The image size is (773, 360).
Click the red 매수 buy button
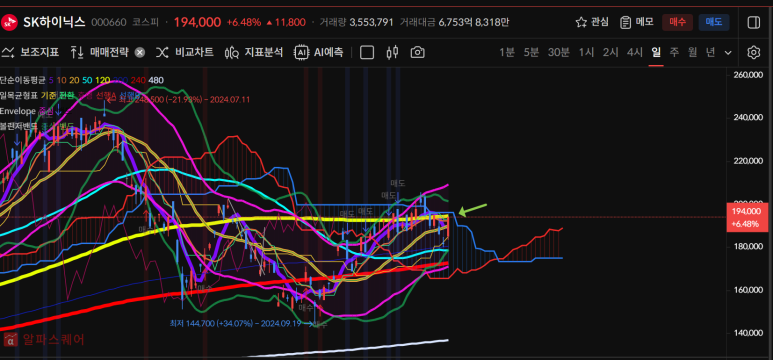[x=677, y=22]
